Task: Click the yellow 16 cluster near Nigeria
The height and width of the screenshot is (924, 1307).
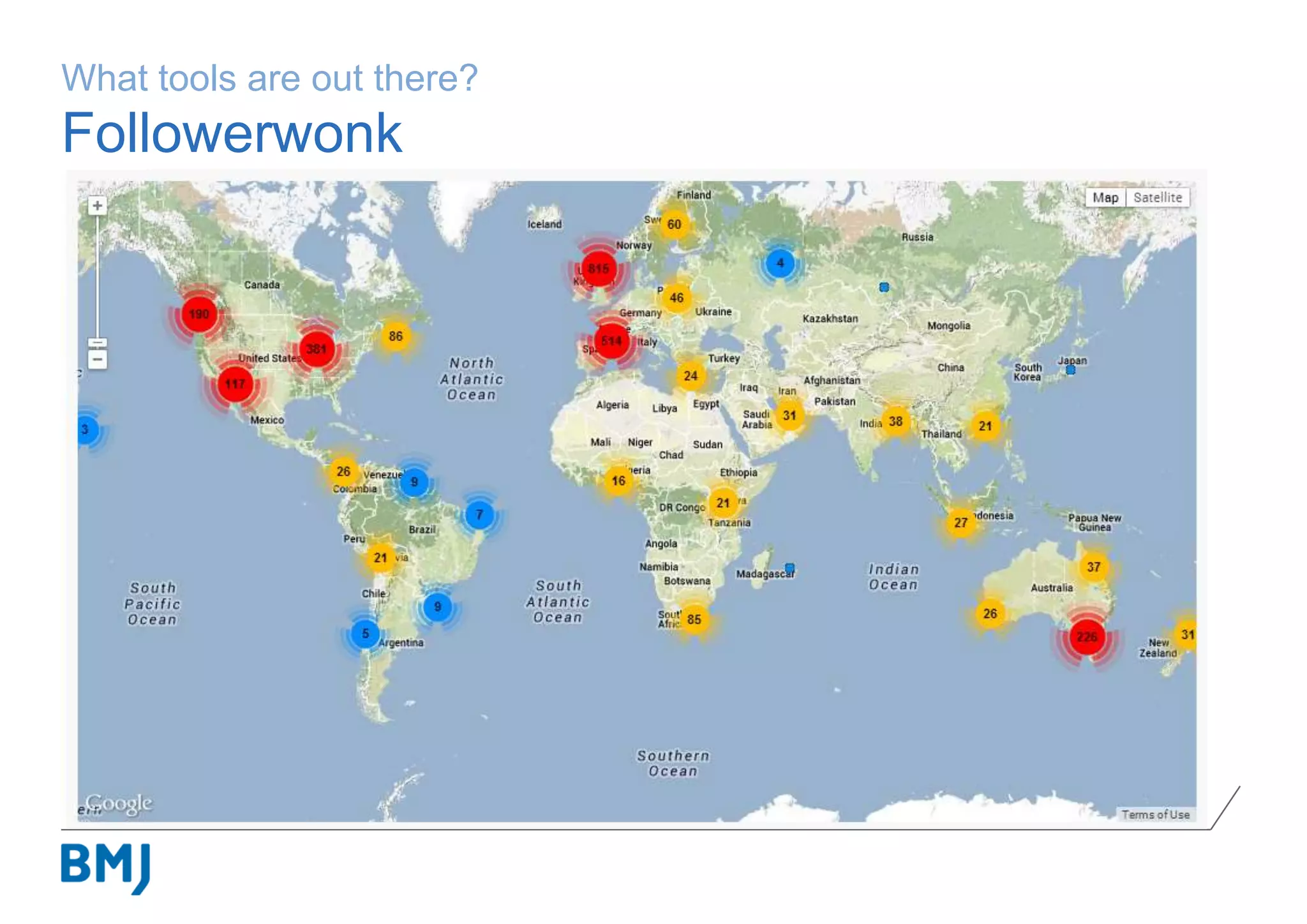Action: click(x=618, y=481)
